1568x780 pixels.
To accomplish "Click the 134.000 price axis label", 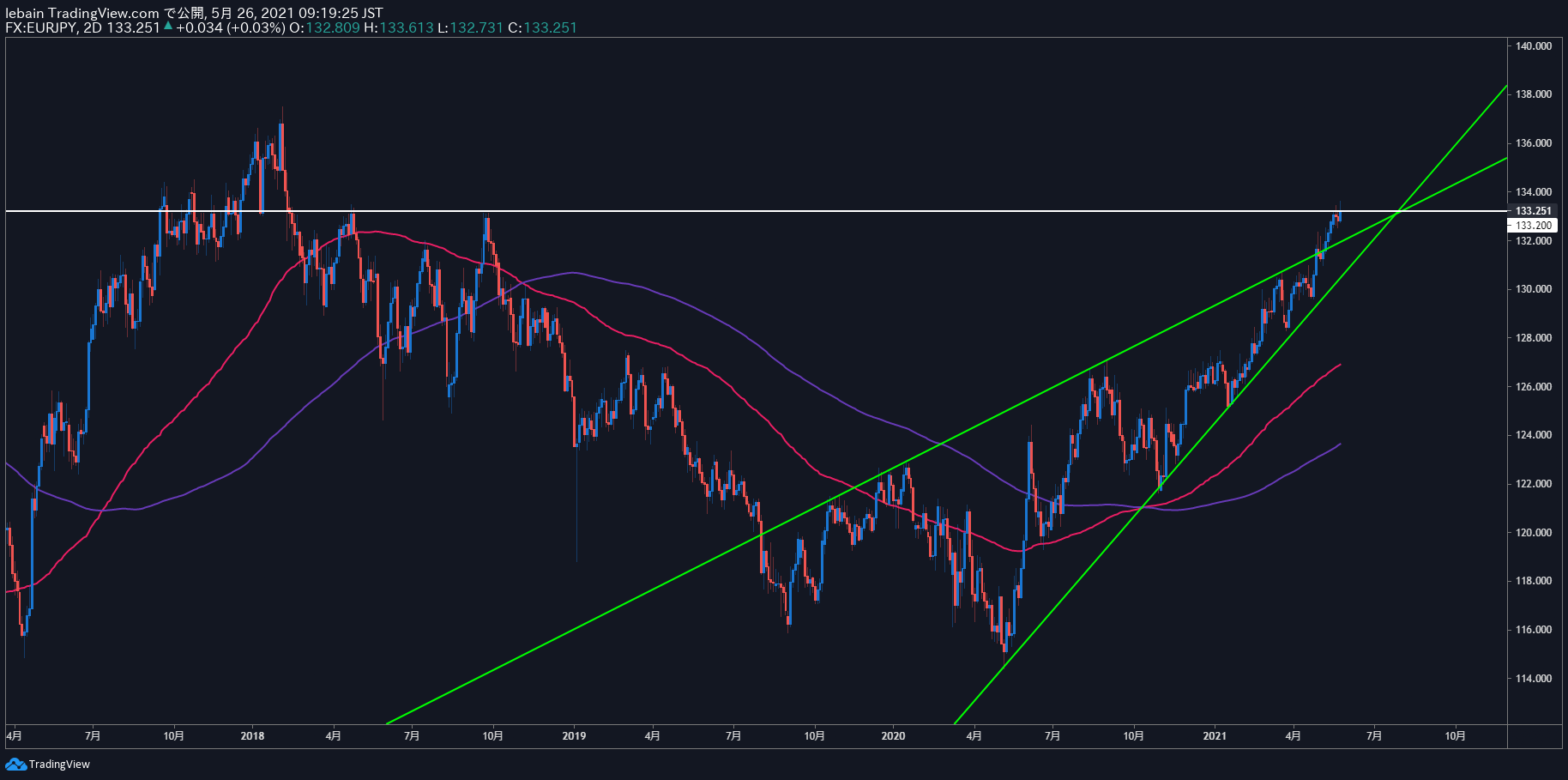I will coord(1534,192).
